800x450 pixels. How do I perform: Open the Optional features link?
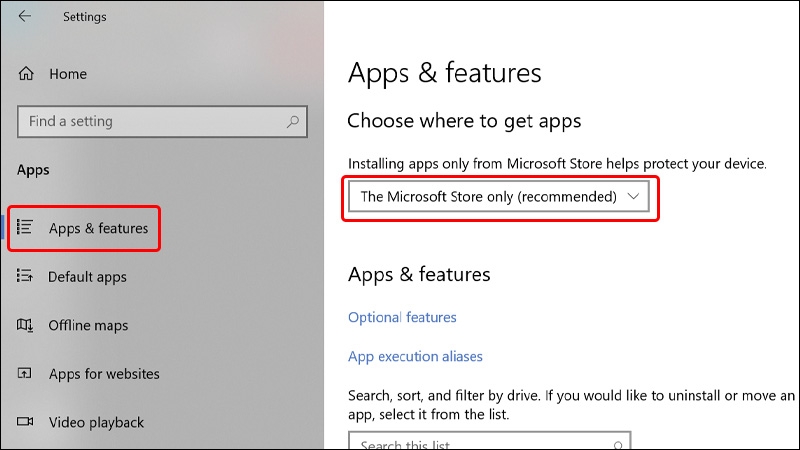click(x=402, y=317)
